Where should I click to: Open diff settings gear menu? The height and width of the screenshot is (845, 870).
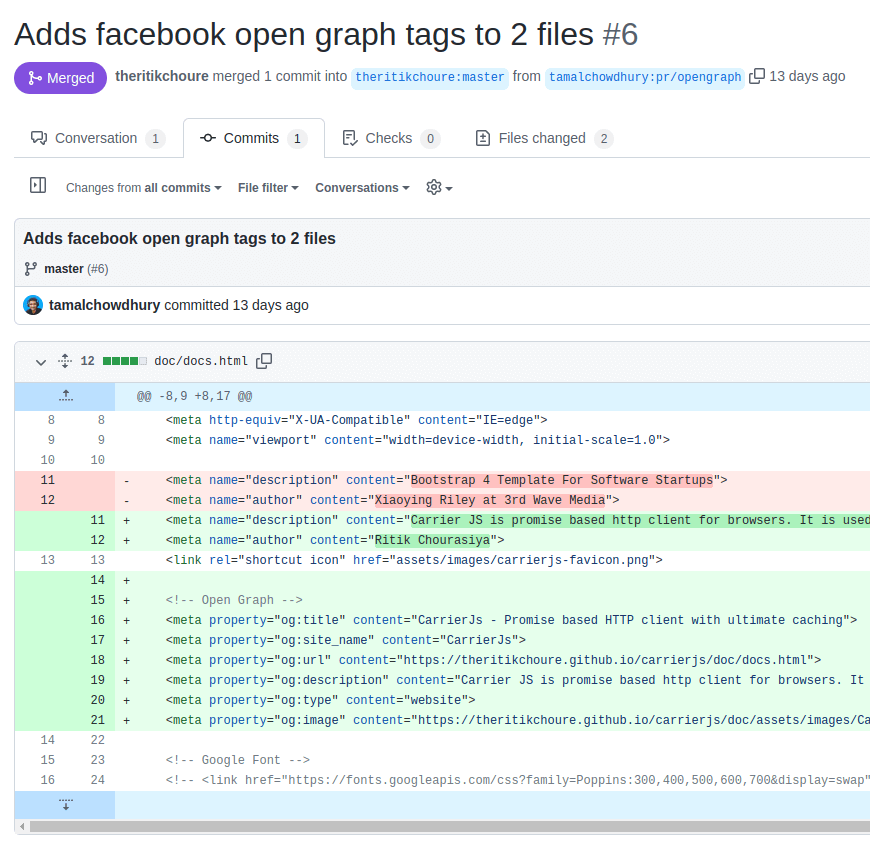click(439, 188)
